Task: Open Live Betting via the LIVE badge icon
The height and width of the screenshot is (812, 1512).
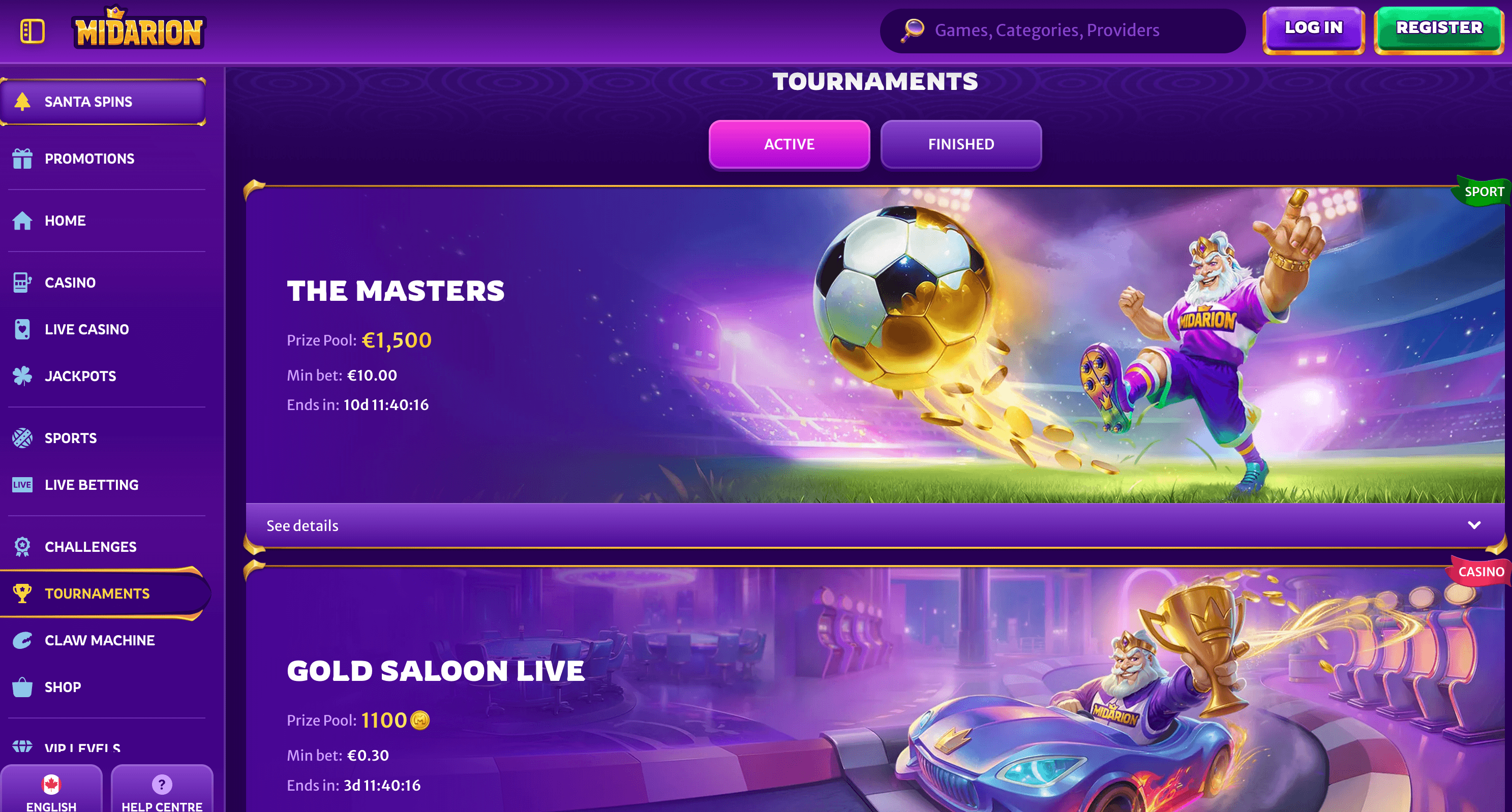Action: pos(22,485)
